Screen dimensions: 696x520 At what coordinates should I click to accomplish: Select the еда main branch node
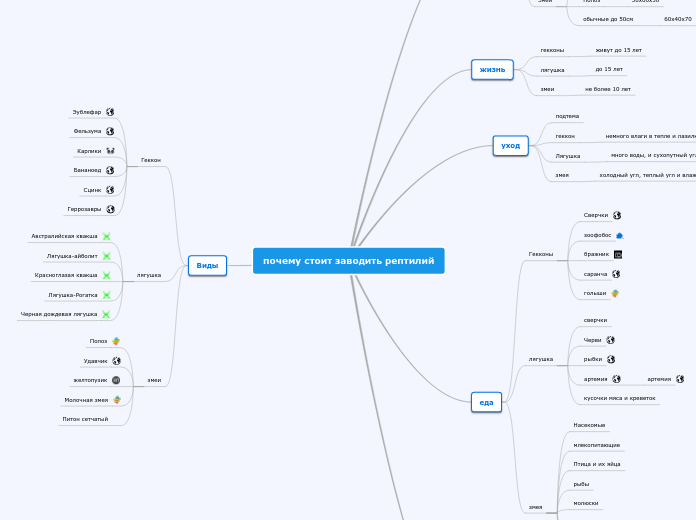coord(486,402)
